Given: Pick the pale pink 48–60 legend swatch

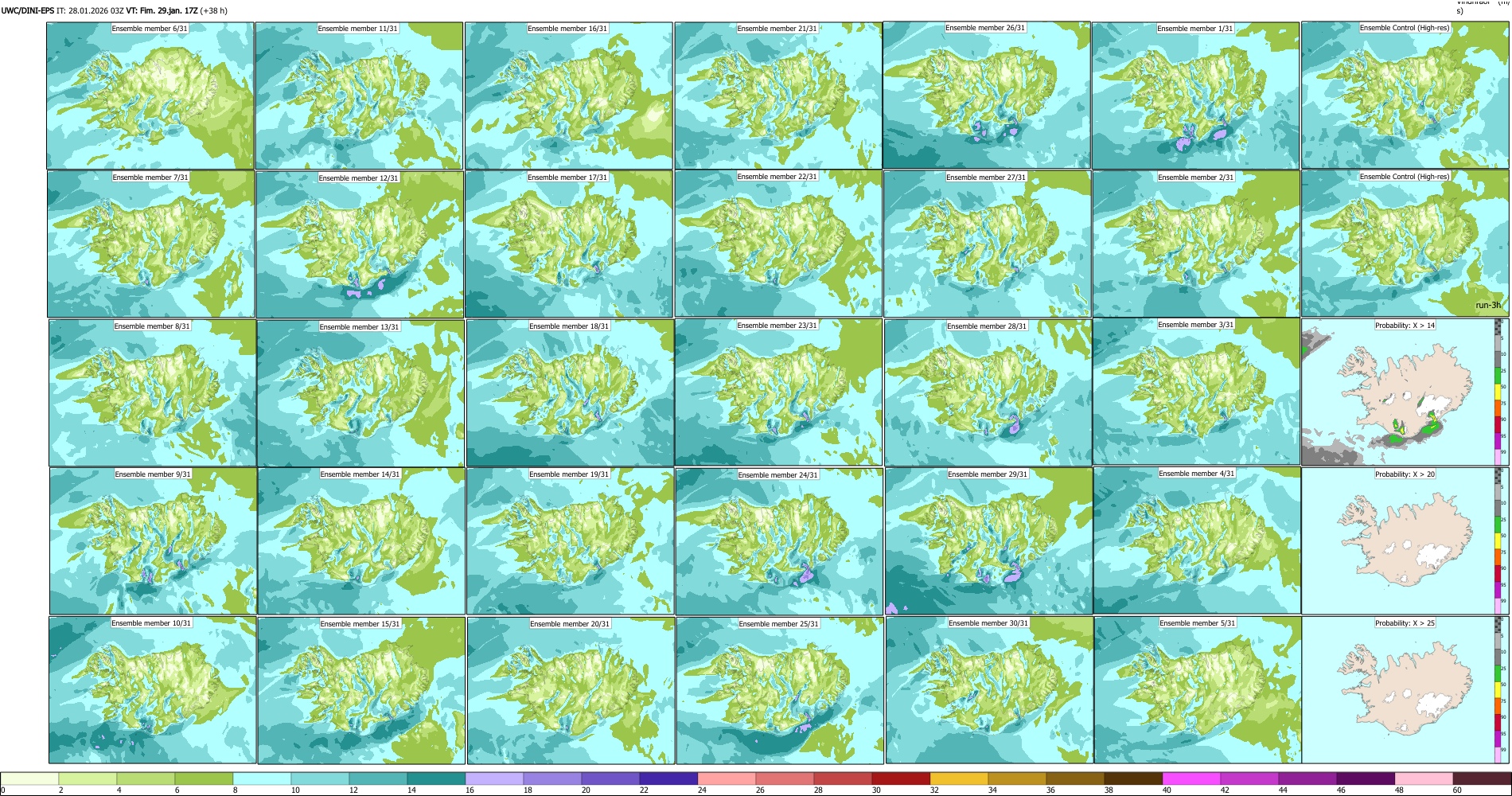Looking at the screenshot, I should [1424, 779].
